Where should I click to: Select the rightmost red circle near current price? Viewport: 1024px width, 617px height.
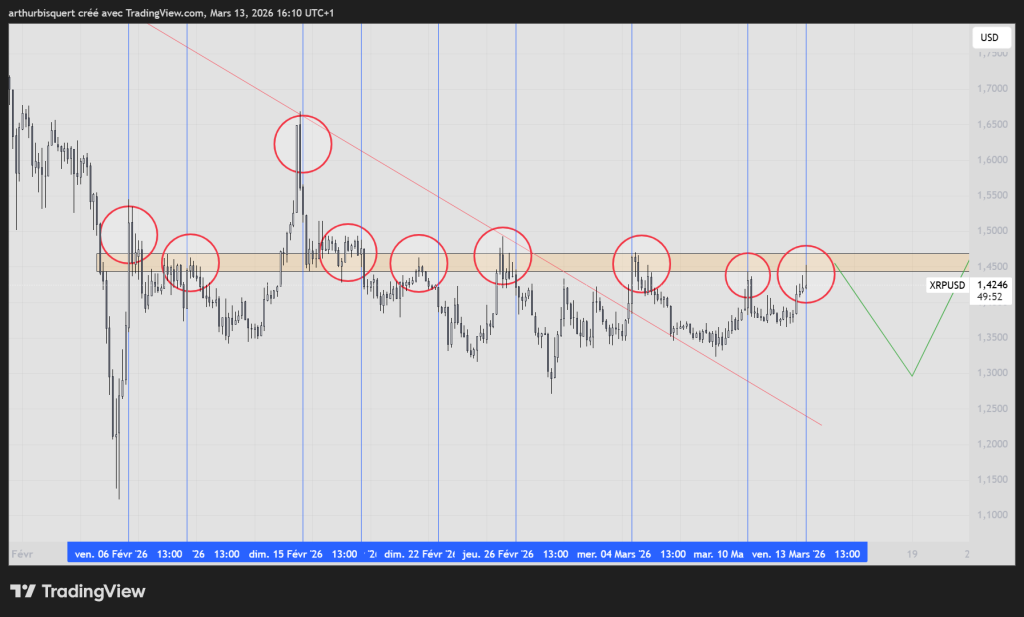806,274
